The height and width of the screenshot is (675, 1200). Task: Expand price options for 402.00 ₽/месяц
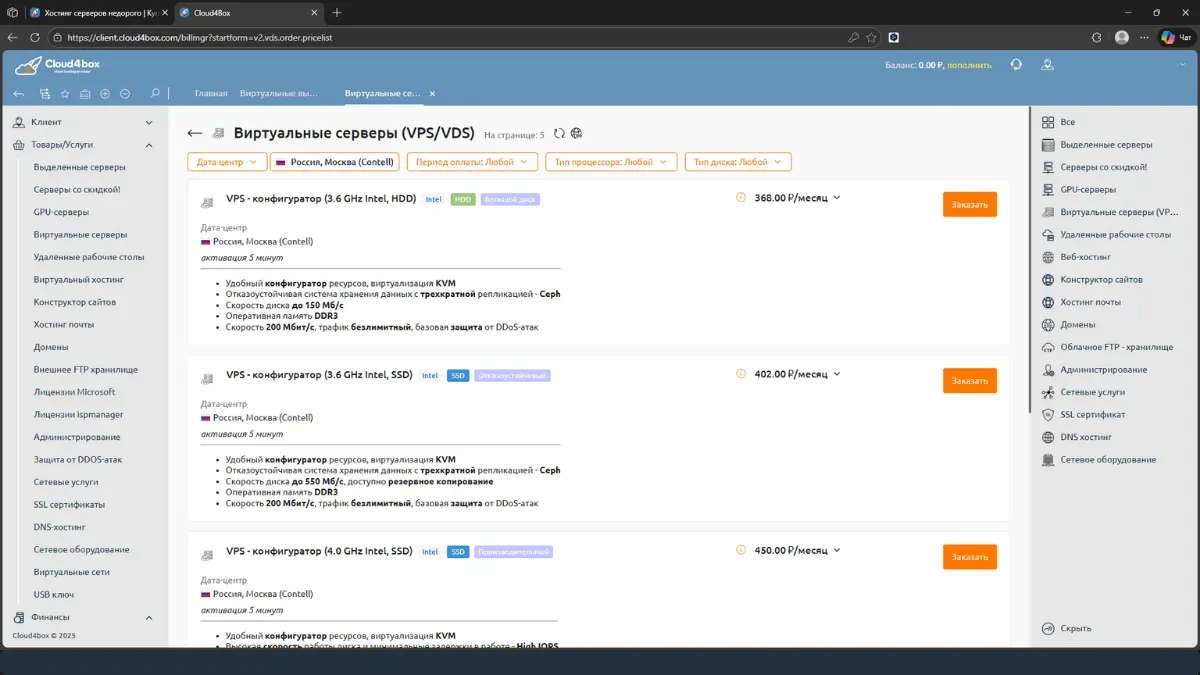(x=837, y=374)
